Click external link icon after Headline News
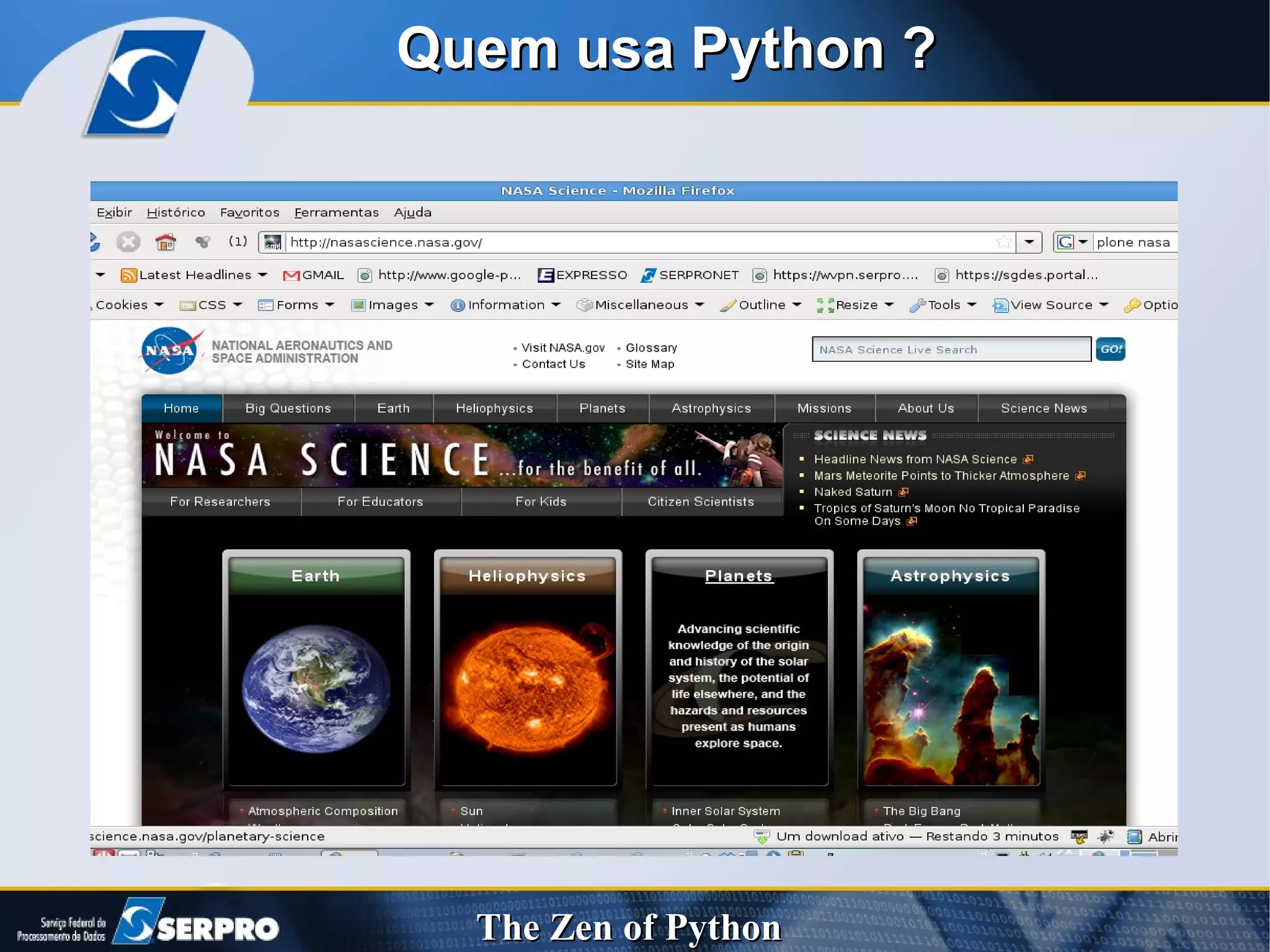Image resolution: width=1270 pixels, height=952 pixels. click(1028, 460)
